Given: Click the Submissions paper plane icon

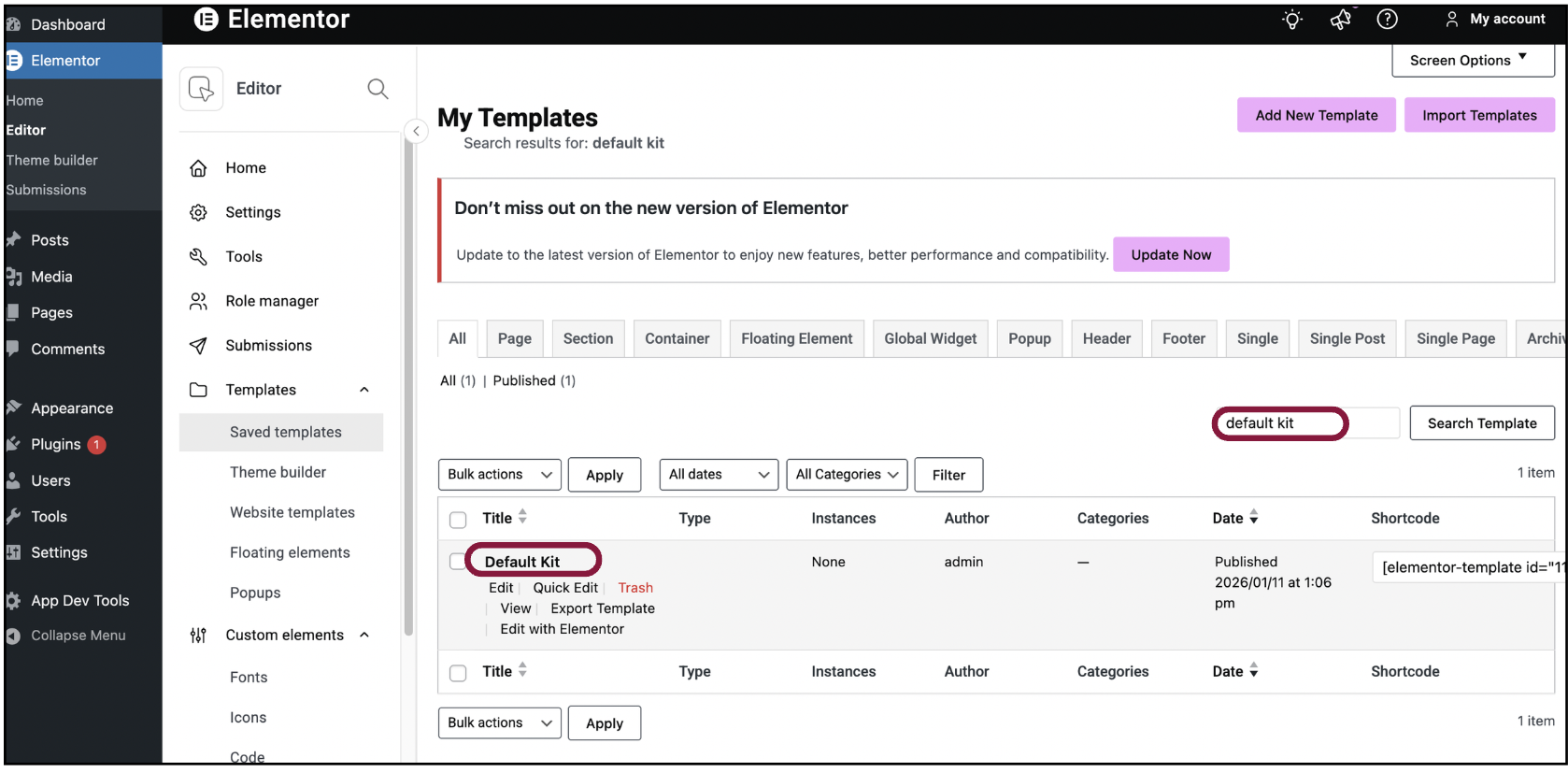Looking at the screenshot, I should pos(198,346).
